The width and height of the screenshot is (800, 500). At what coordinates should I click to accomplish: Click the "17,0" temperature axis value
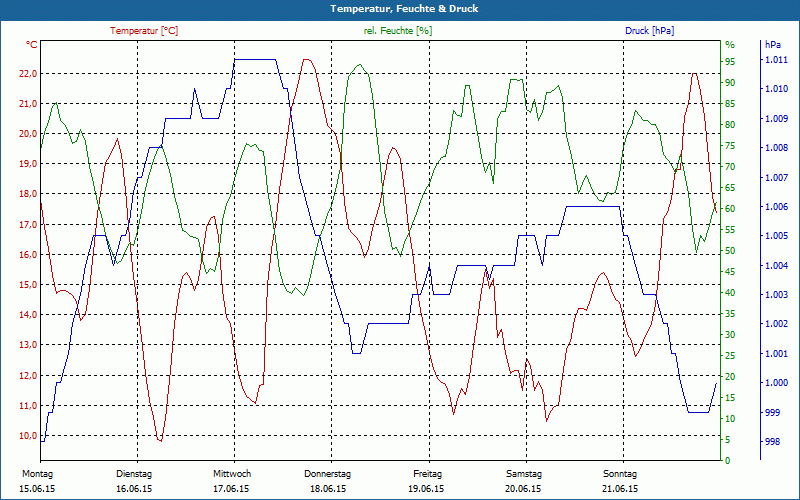pos(29,224)
